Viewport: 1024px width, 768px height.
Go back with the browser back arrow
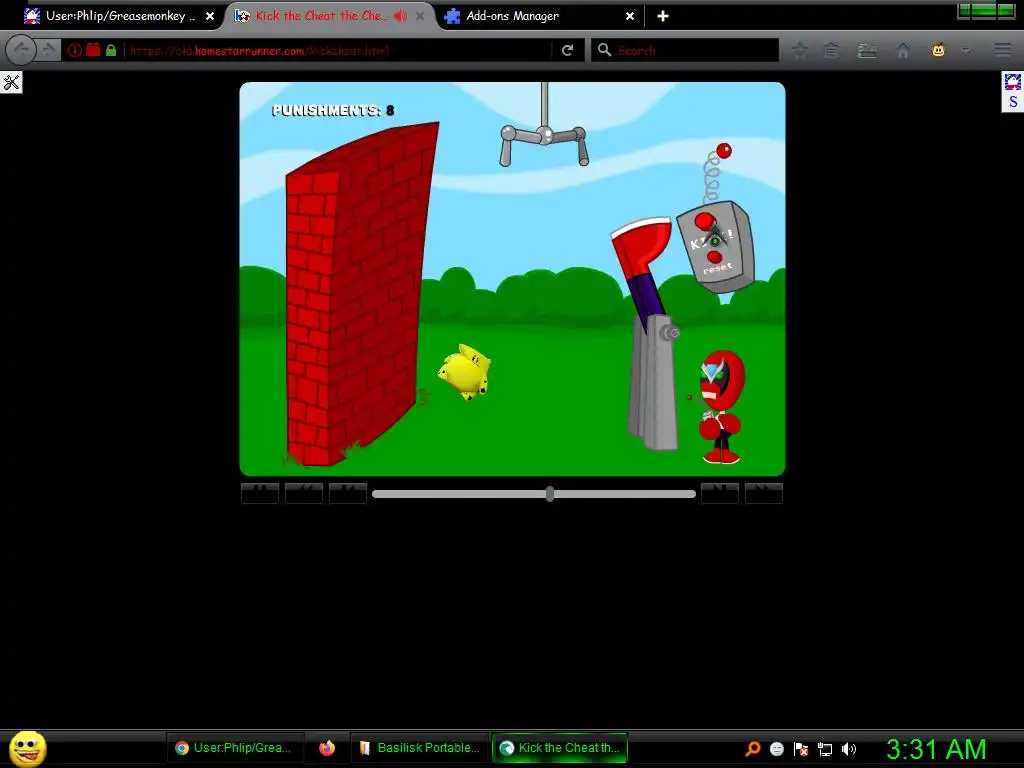point(21,50)
